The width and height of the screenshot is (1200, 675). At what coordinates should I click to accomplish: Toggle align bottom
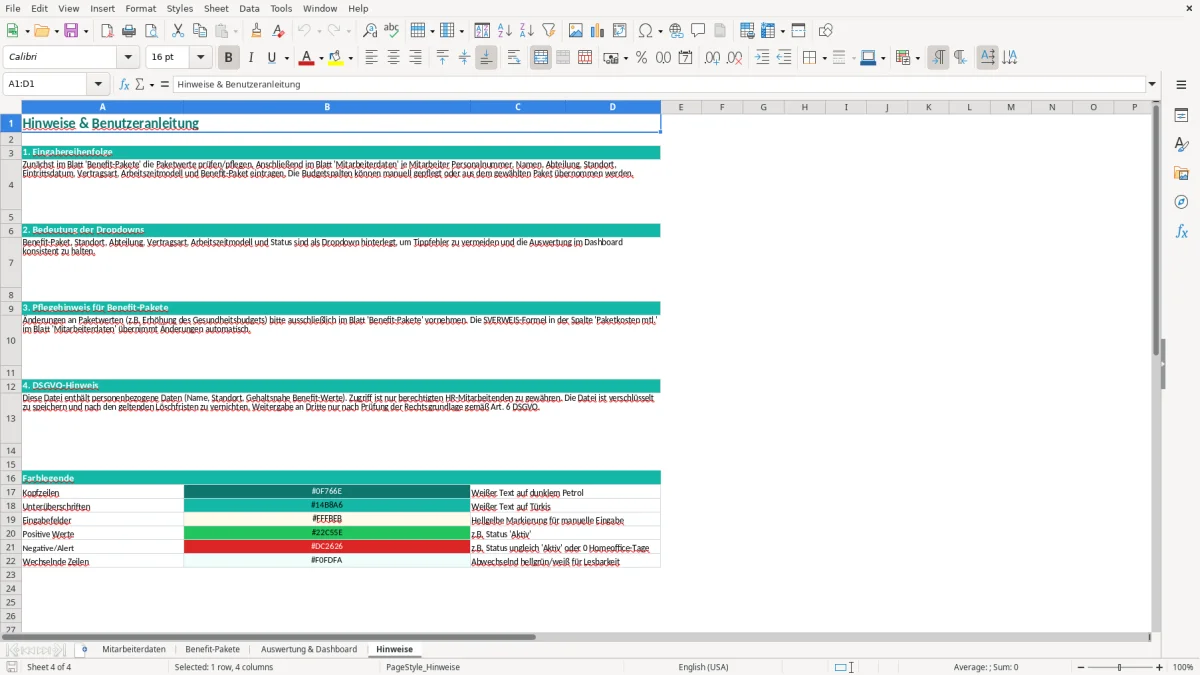[486, 58]
